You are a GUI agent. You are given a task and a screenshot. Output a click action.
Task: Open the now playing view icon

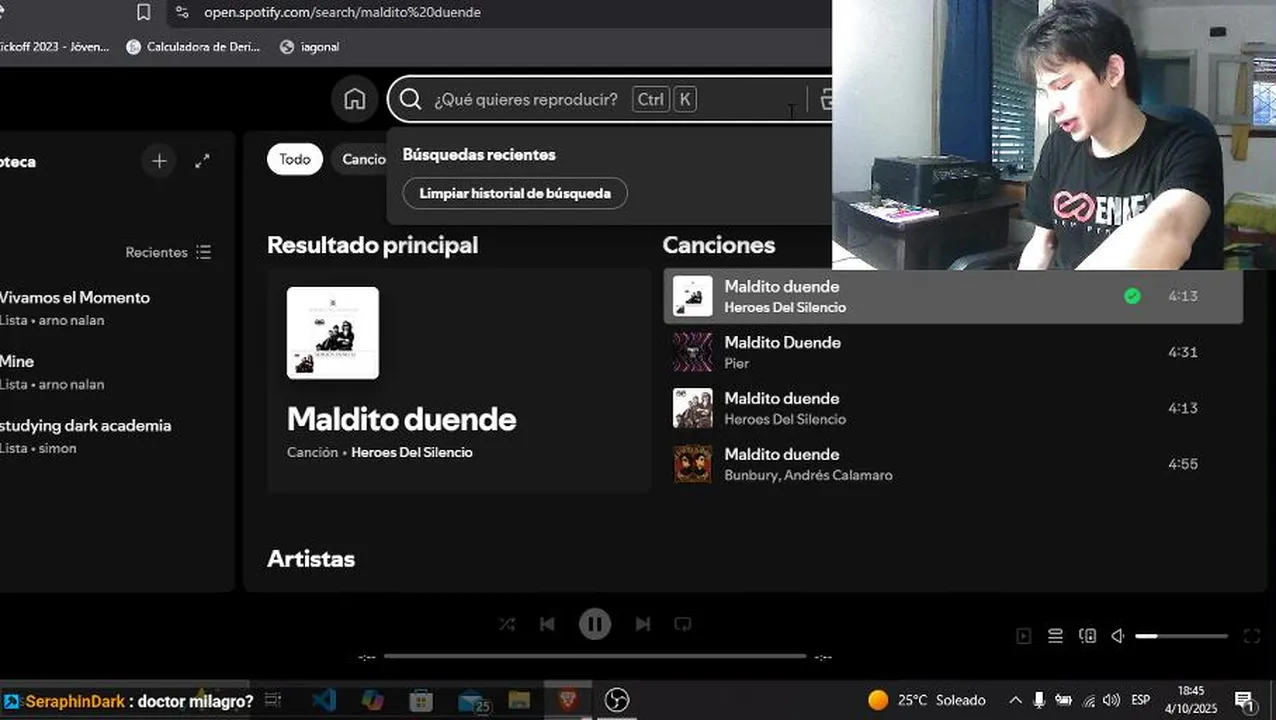1023,636
